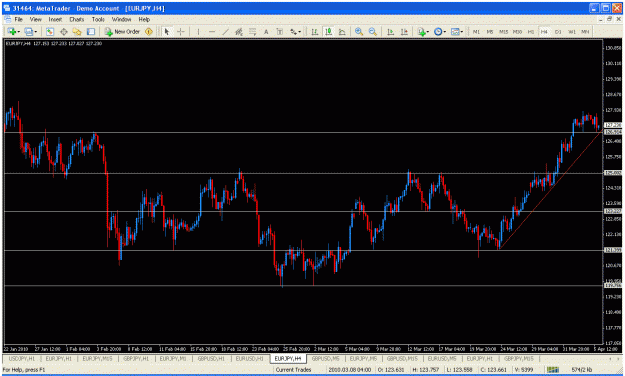625x376 pixels.
Task: Select the H4 timeframe button
Action: (544, 31)
